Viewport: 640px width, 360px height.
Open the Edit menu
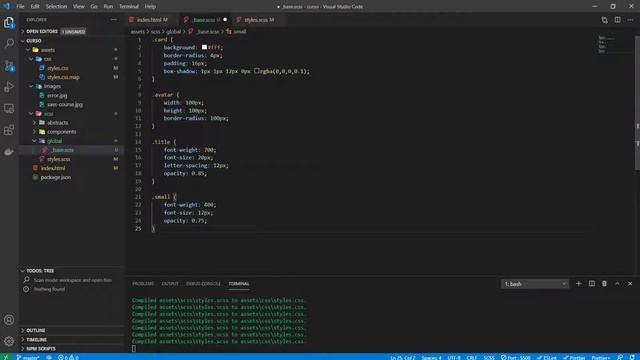click(35, 7)
